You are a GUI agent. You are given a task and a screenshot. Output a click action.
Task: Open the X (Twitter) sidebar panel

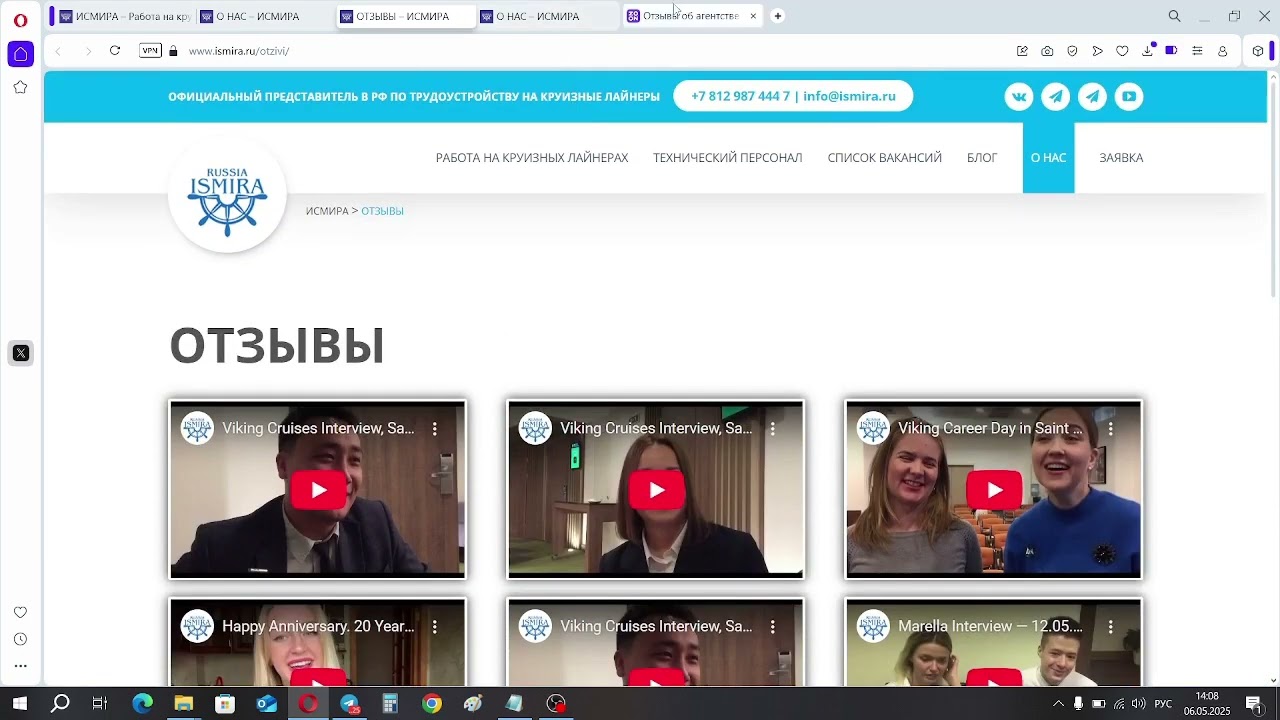(x=20, y=353)
